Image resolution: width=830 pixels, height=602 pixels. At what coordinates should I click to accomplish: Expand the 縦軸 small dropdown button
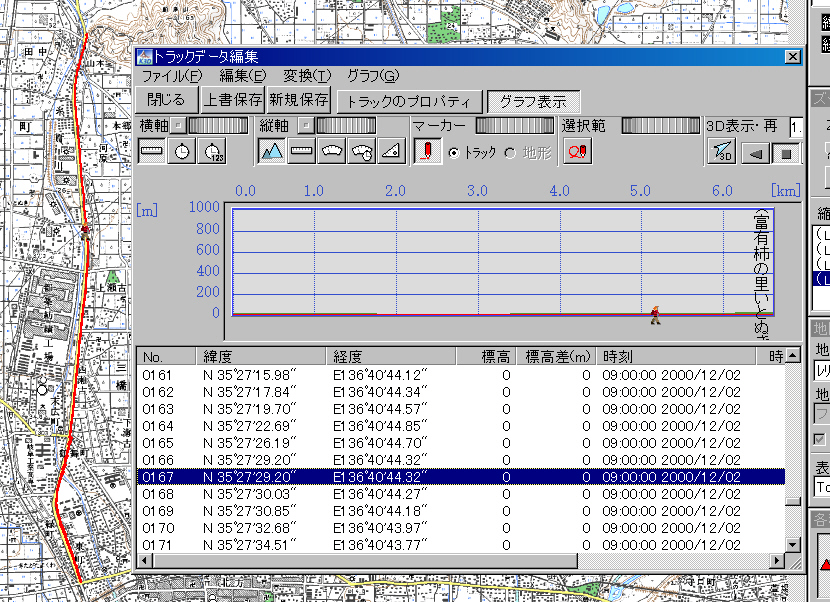305,126
